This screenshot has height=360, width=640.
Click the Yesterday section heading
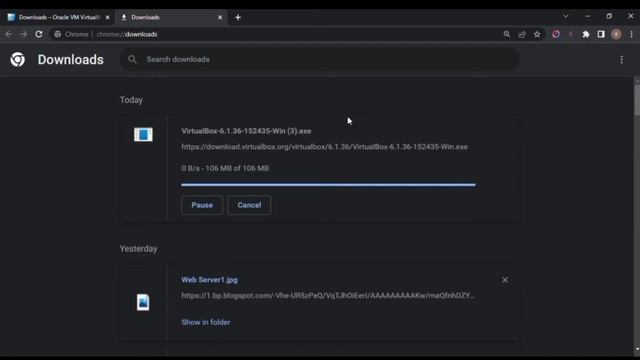click(x=138, y=249)
